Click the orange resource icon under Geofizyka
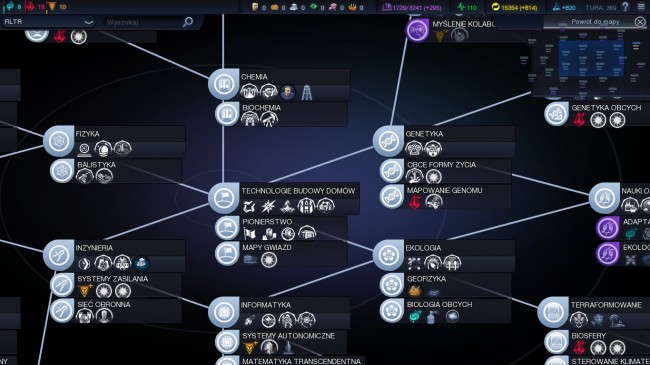This screenshot has height=365, width=650. point(414,291)
